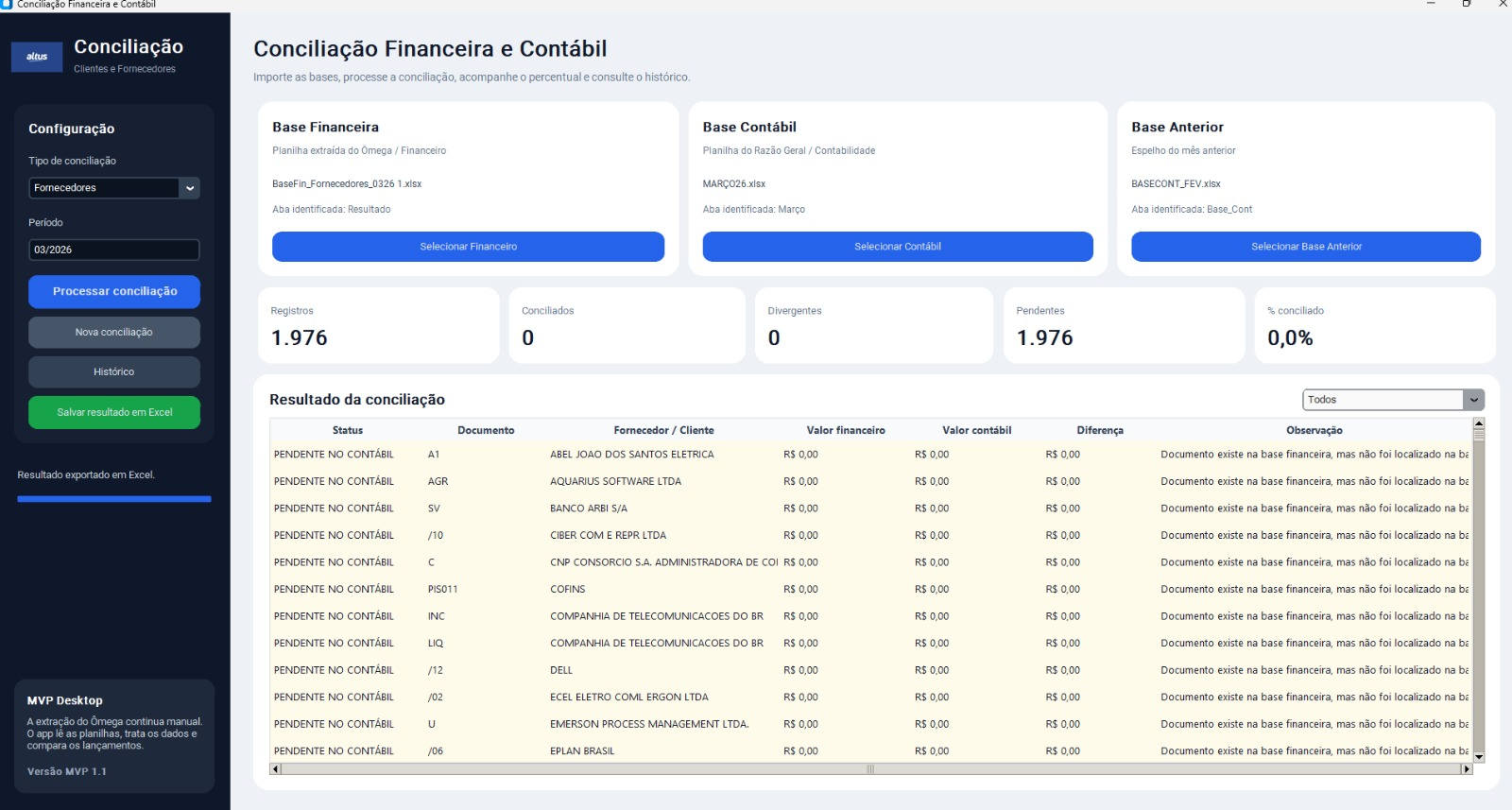This screenshot has width=1512, height=810.
Task: Click document cell LIQ
Action: point(435,643)
